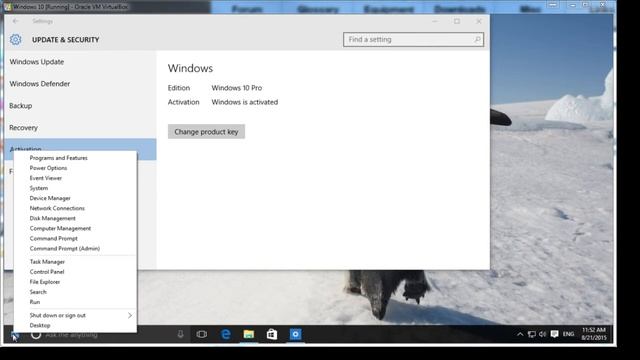
Task: Click the back arrow in Settings window
Action: tap(16, 21)
